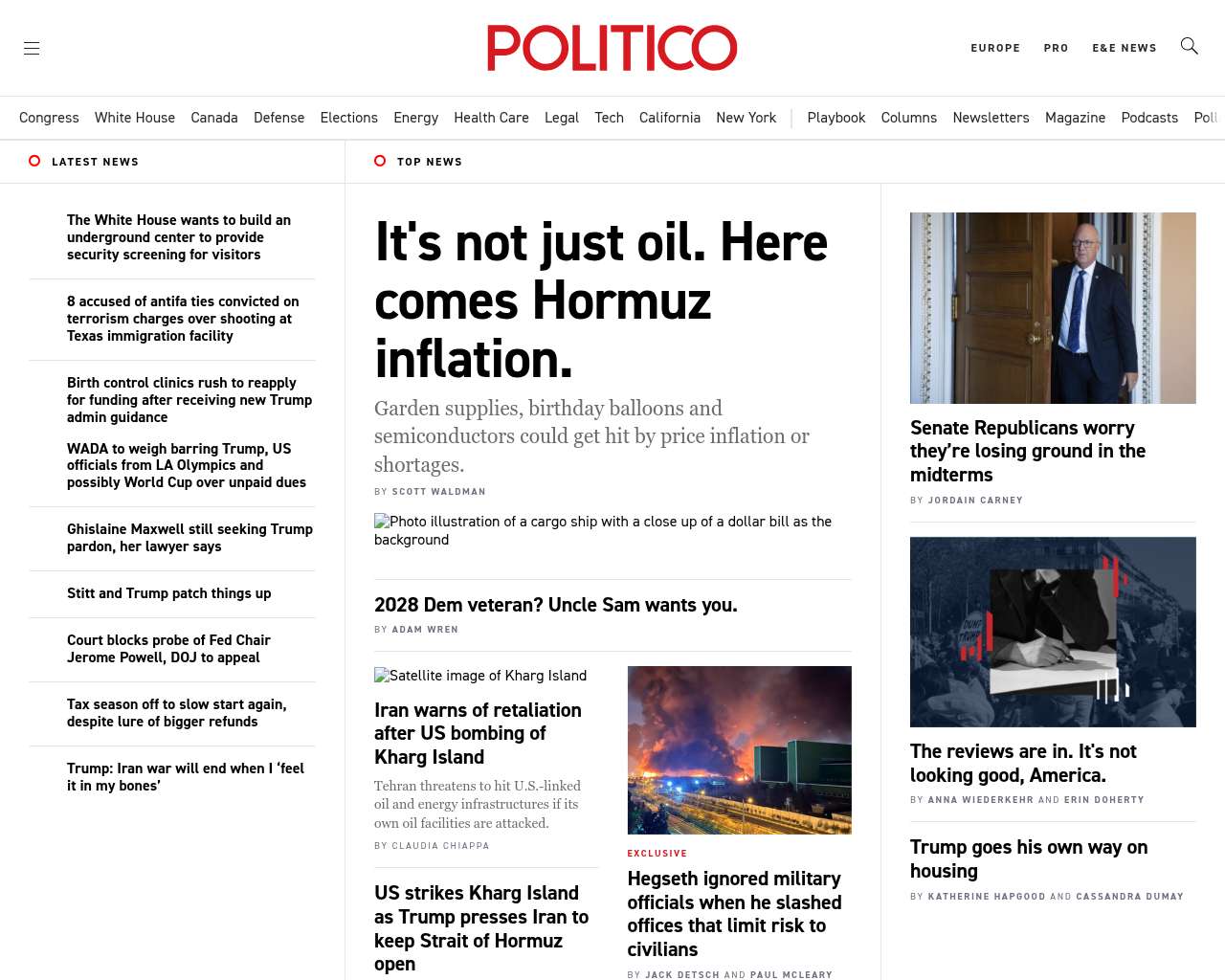Select Canada in the navigation bar
Viewport: 1225px width, 980px height.
(x=214, y=118)
